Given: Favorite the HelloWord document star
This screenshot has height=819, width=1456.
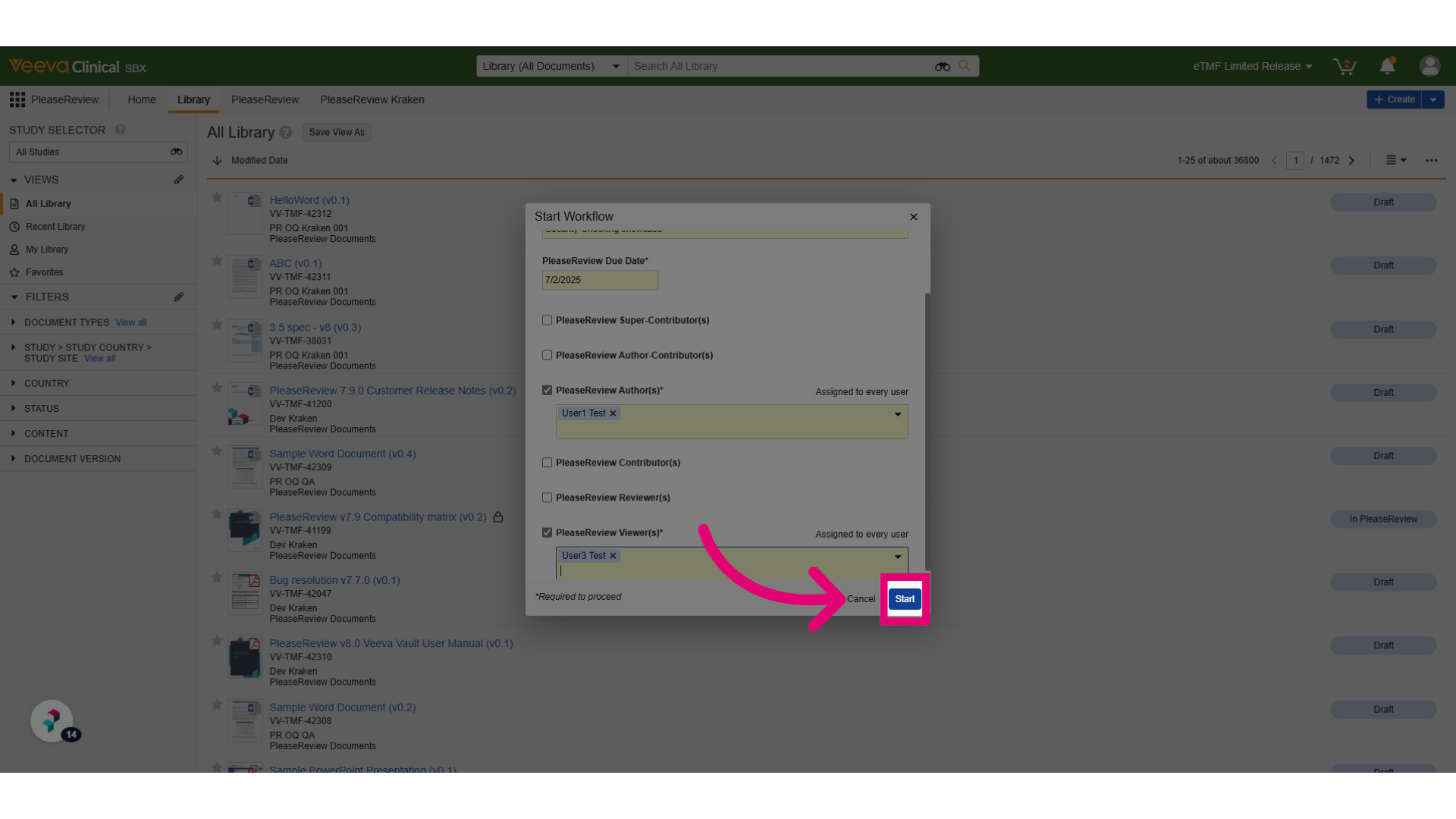Looking at the screenshot, I should (217, 197).
